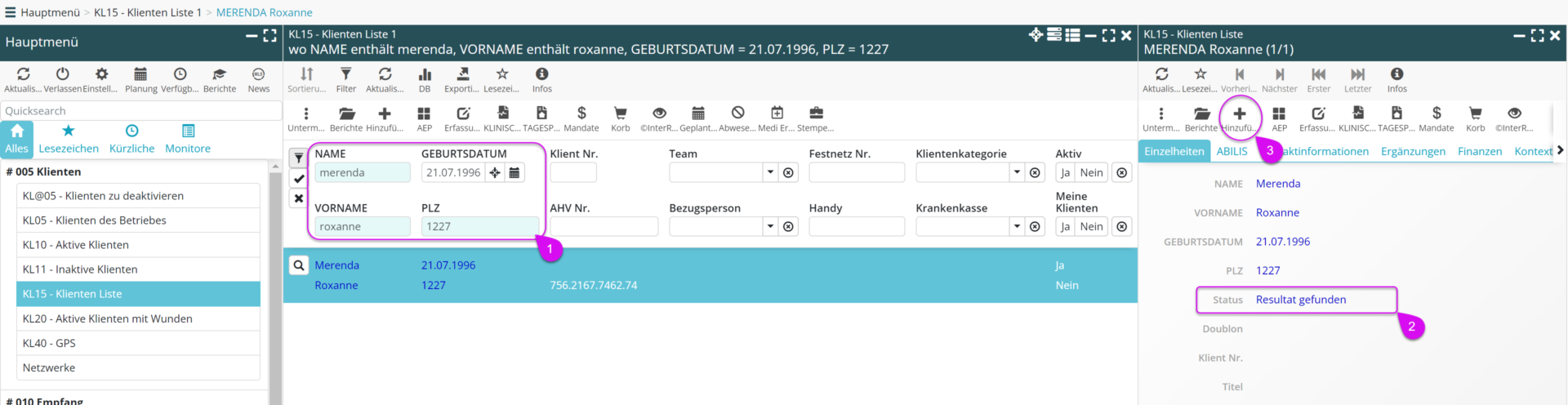Set Aktiv filter to Ja
1568x405 pixels.
(1065, 172)
